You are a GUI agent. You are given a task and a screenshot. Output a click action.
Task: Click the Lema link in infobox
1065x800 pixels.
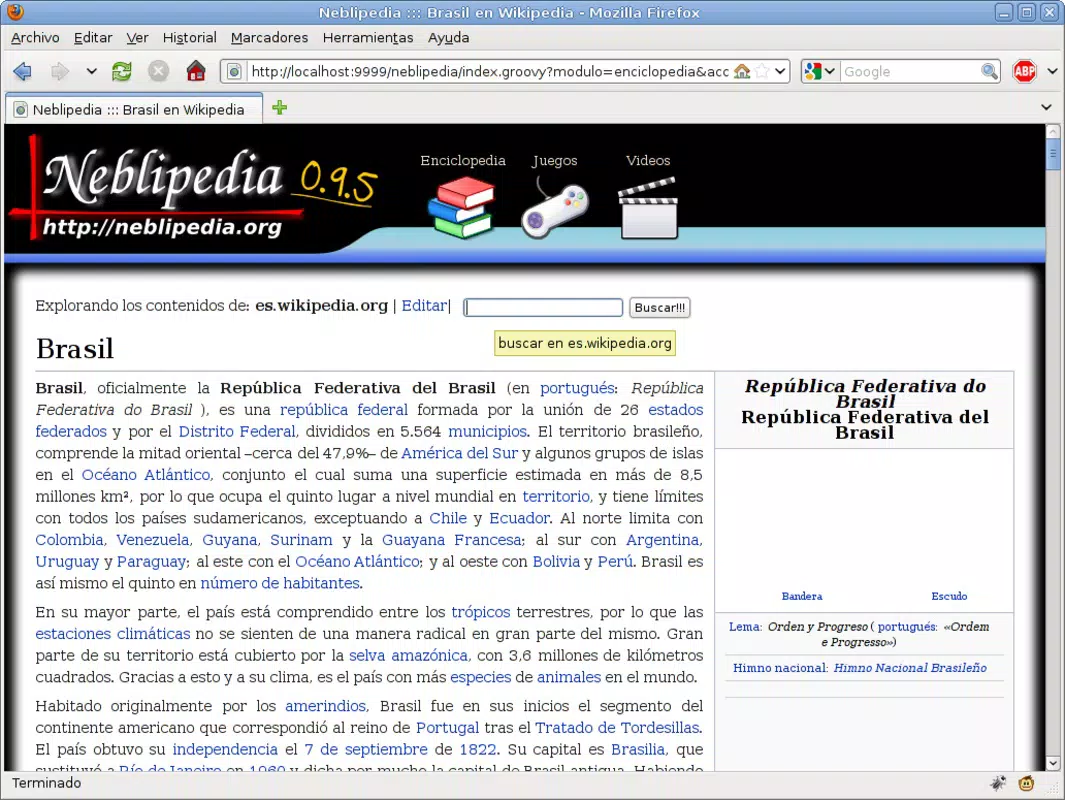[744, 627]
